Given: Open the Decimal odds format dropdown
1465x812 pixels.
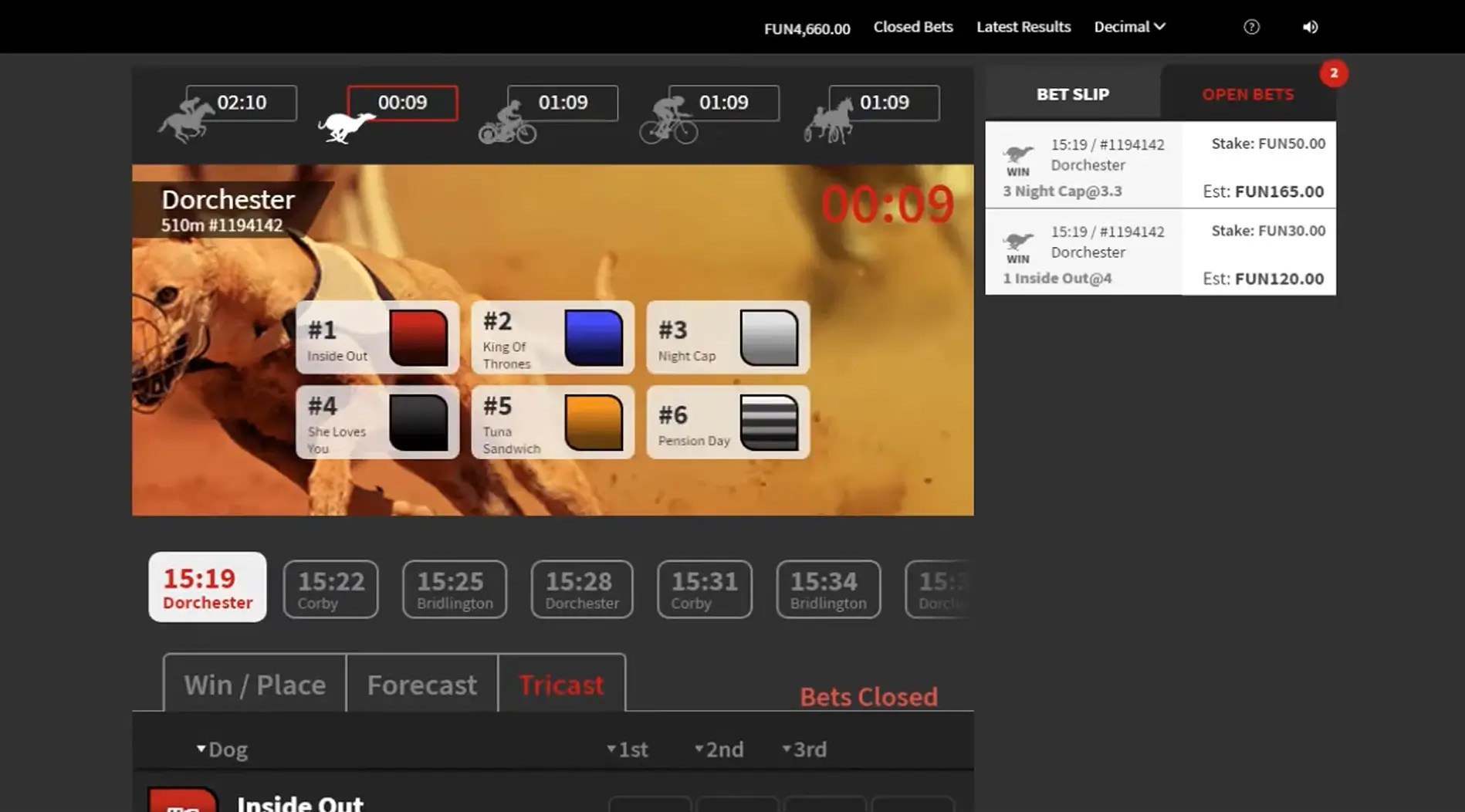Looking at the screenshot, I should click(1129, 27).
